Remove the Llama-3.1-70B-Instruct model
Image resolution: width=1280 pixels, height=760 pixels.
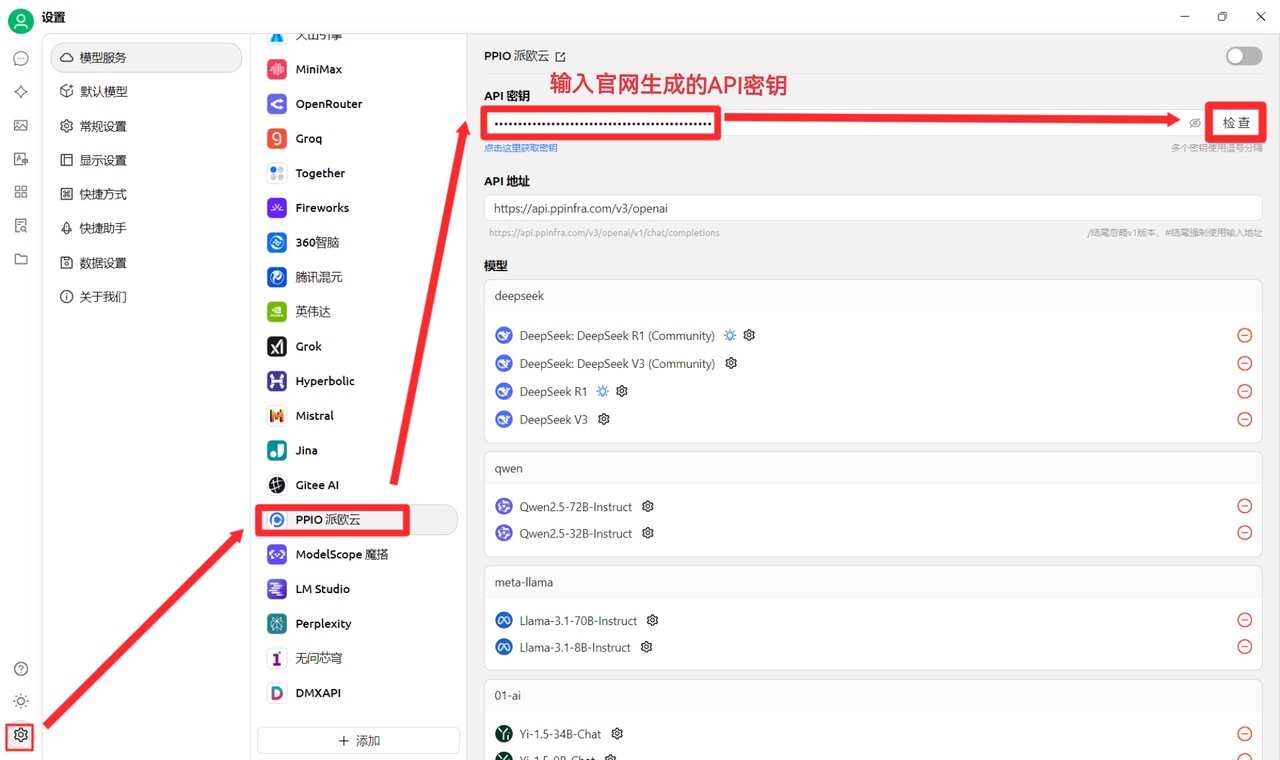pos(1245,620)
